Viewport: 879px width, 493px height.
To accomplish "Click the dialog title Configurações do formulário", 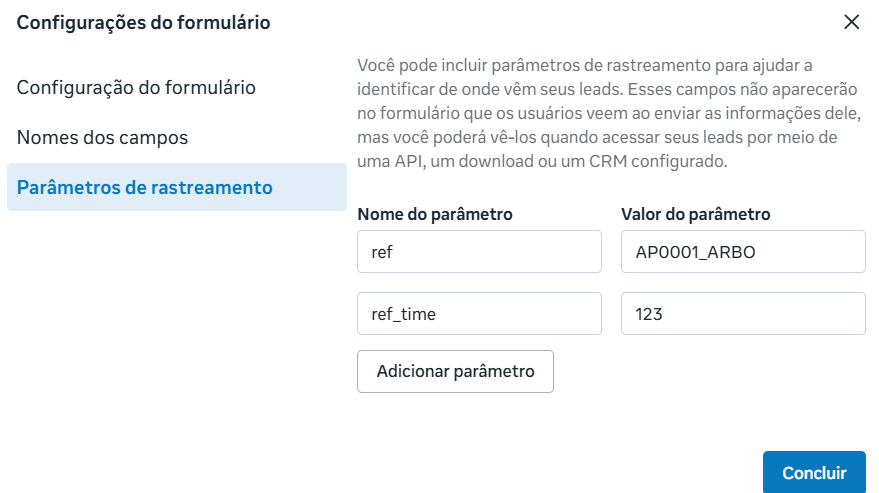I will (x=144, y=22).
